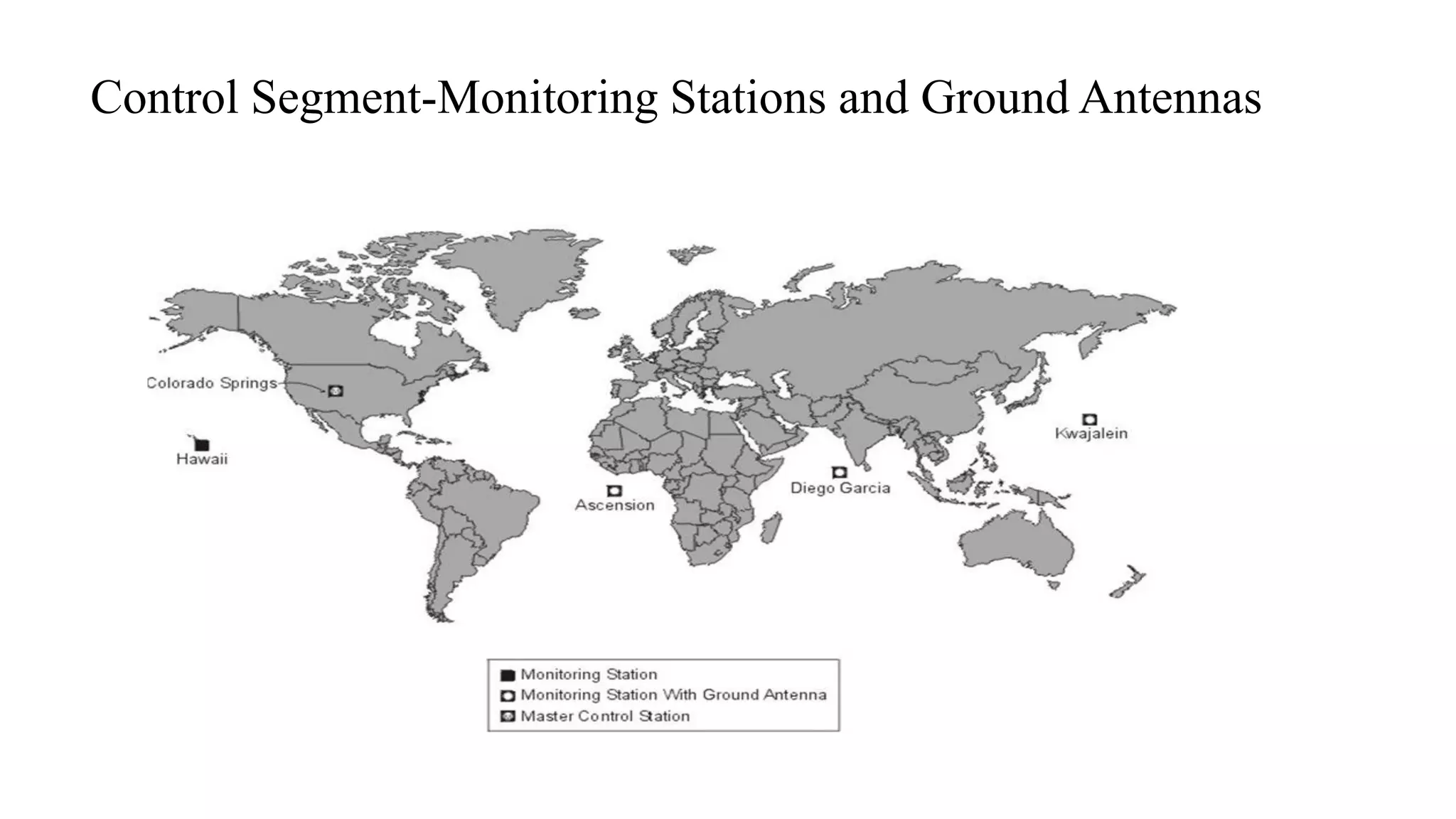Screen dimensions: 1456x819
Task: Click the 'Master Control Station' legend text
Action: [x=605, y=716]
